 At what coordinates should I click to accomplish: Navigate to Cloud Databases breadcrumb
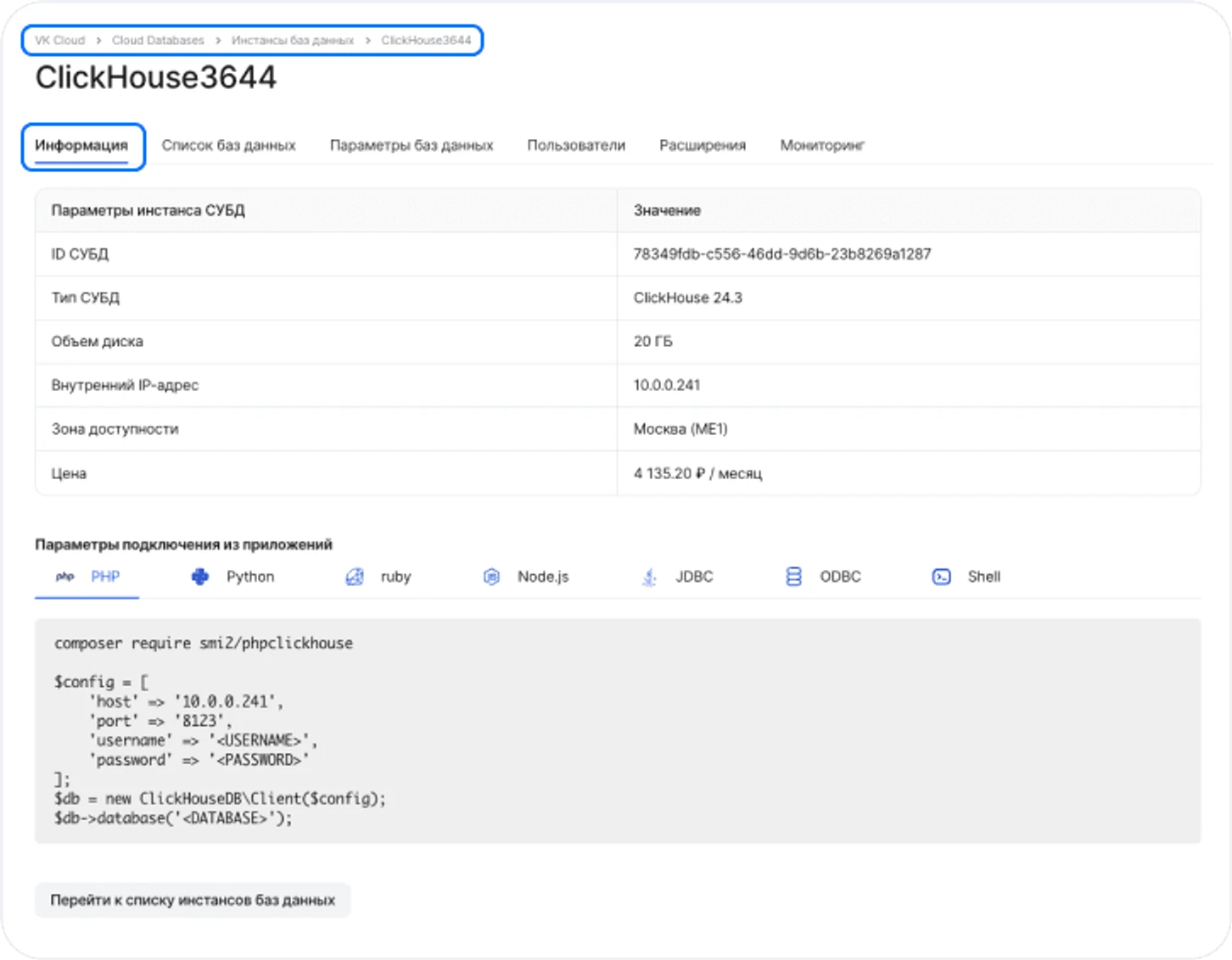158,40
